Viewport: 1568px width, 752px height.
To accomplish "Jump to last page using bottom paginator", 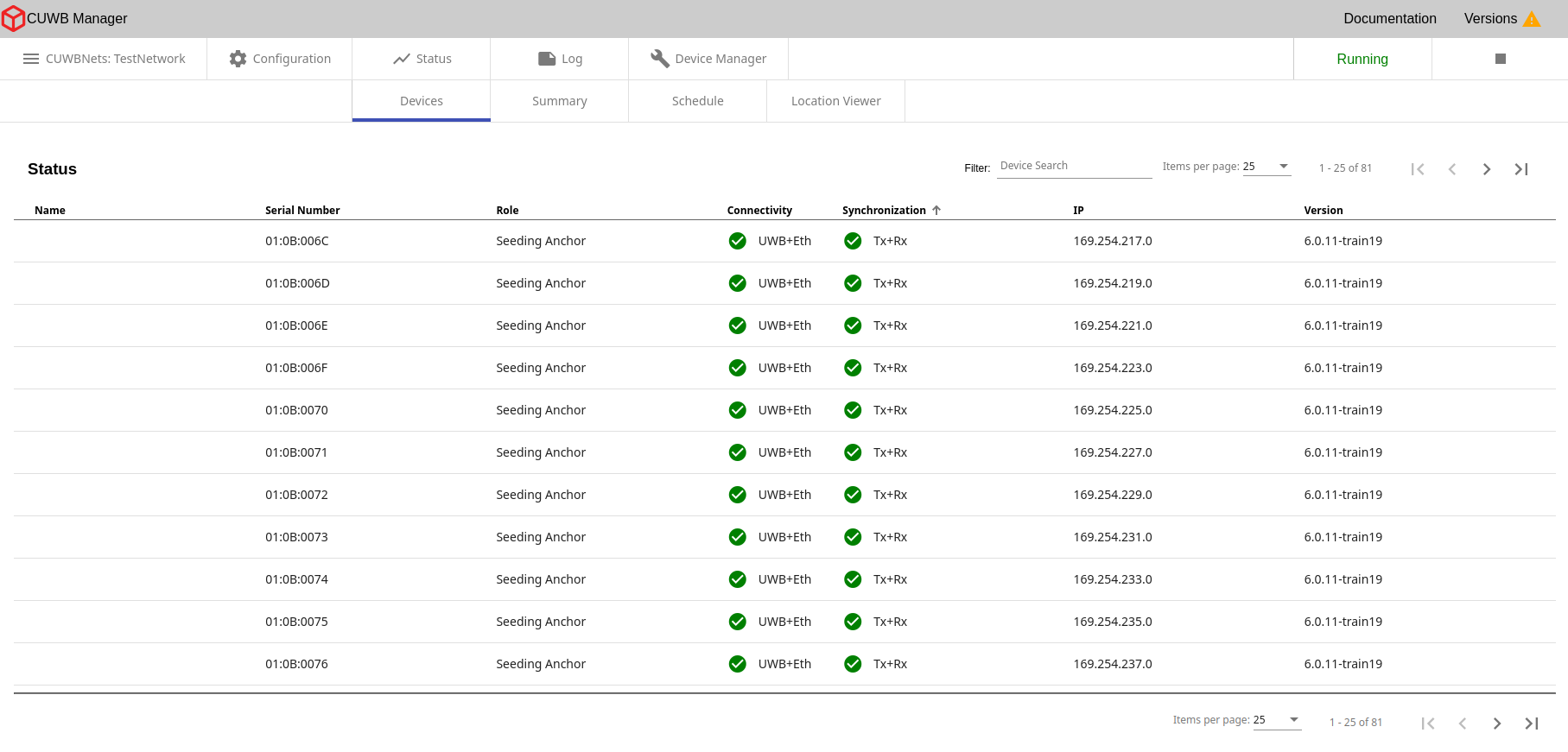I will click(1532, 724).
